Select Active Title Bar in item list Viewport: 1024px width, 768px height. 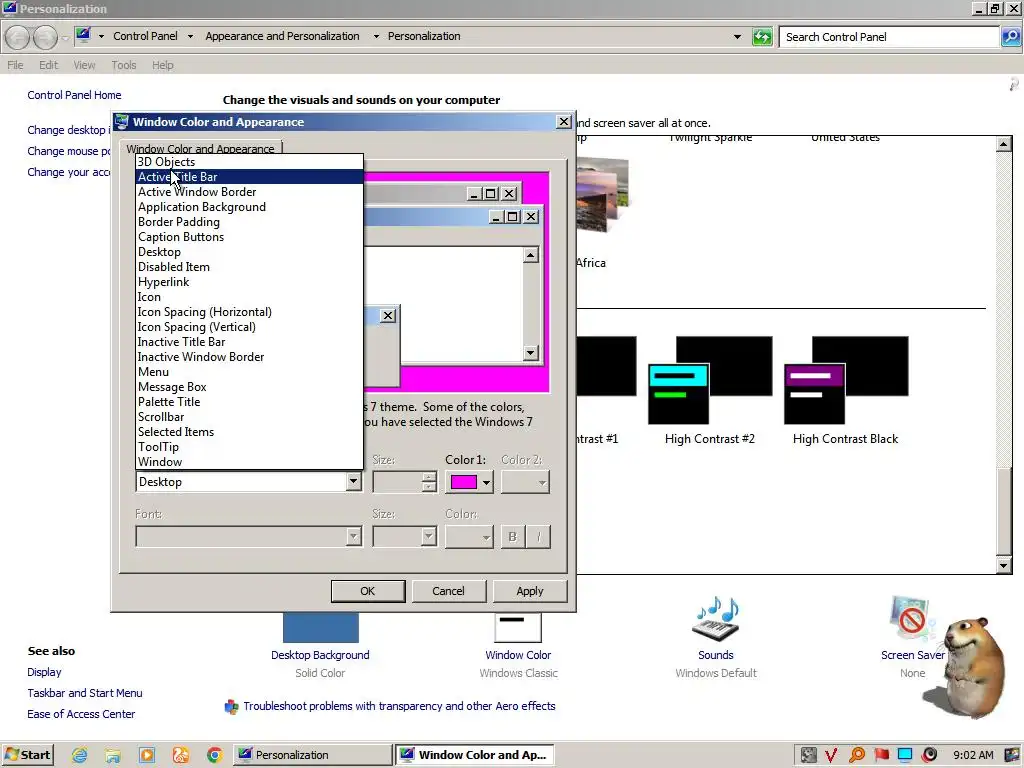(249, 177)
